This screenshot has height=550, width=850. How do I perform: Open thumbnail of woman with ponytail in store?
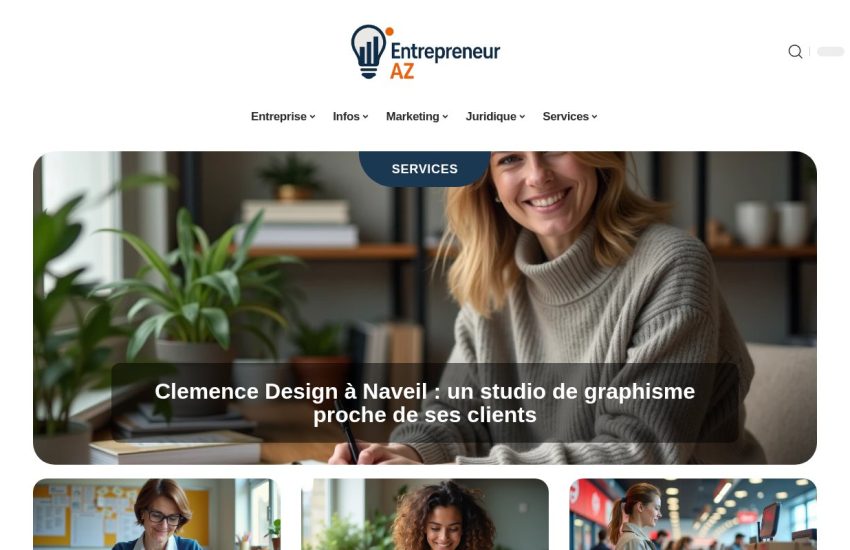point(693,514)
